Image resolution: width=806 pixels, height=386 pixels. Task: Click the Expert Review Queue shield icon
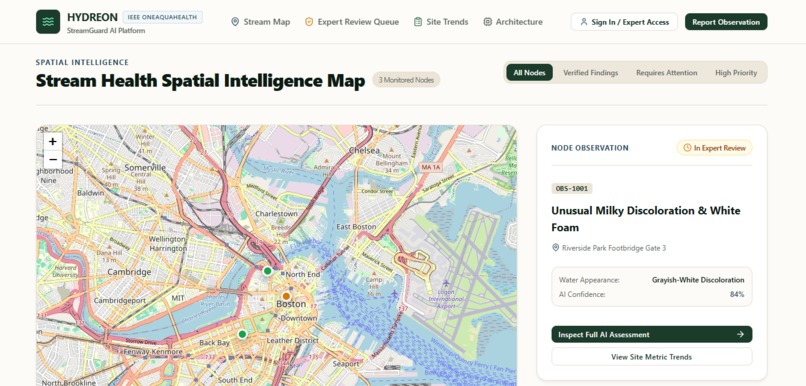pyautogui.click(x=309, y=22)
